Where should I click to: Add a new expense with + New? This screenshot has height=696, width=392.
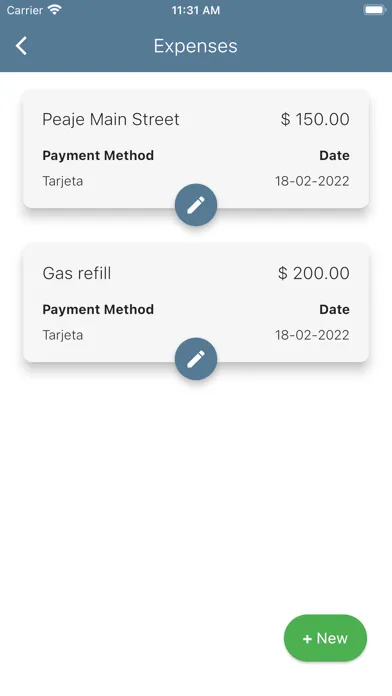(x=325, y=638)
